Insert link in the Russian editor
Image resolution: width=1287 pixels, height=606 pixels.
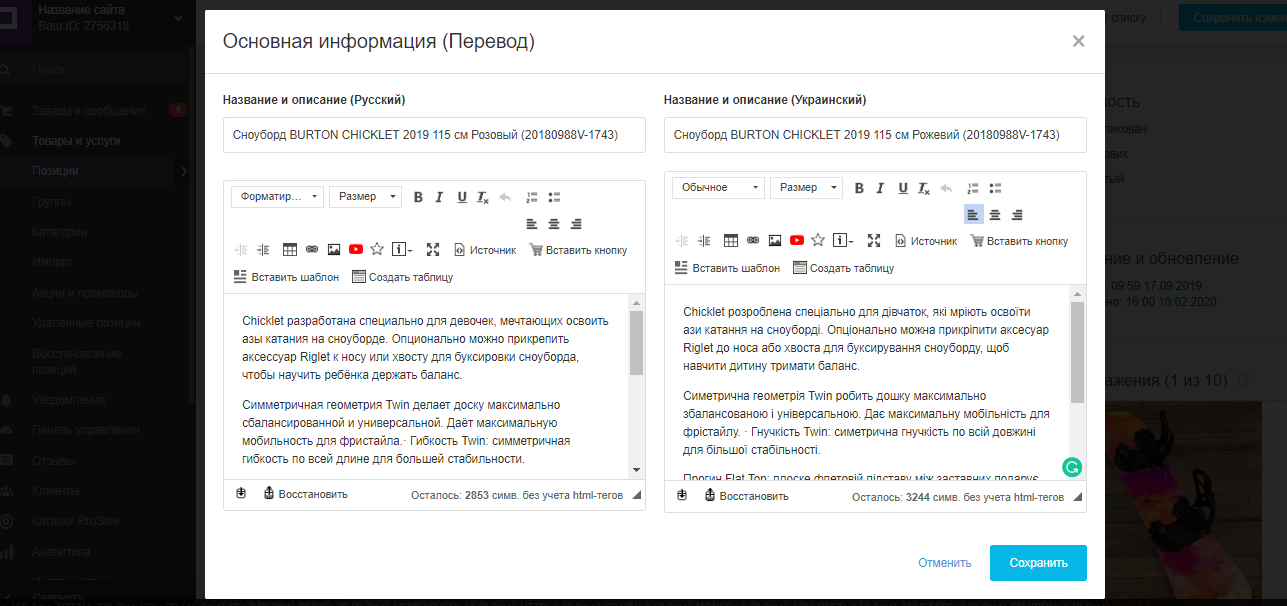312,250
